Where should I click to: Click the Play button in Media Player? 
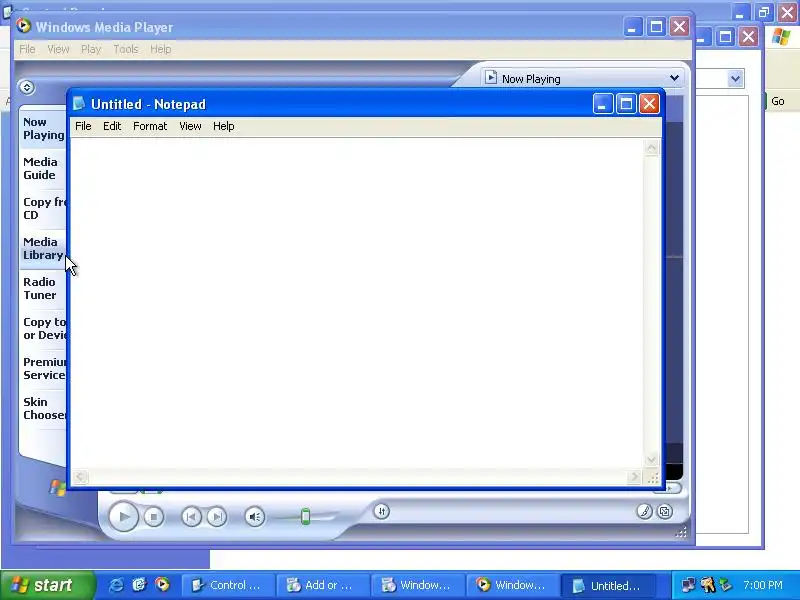(x=123, y=516)
